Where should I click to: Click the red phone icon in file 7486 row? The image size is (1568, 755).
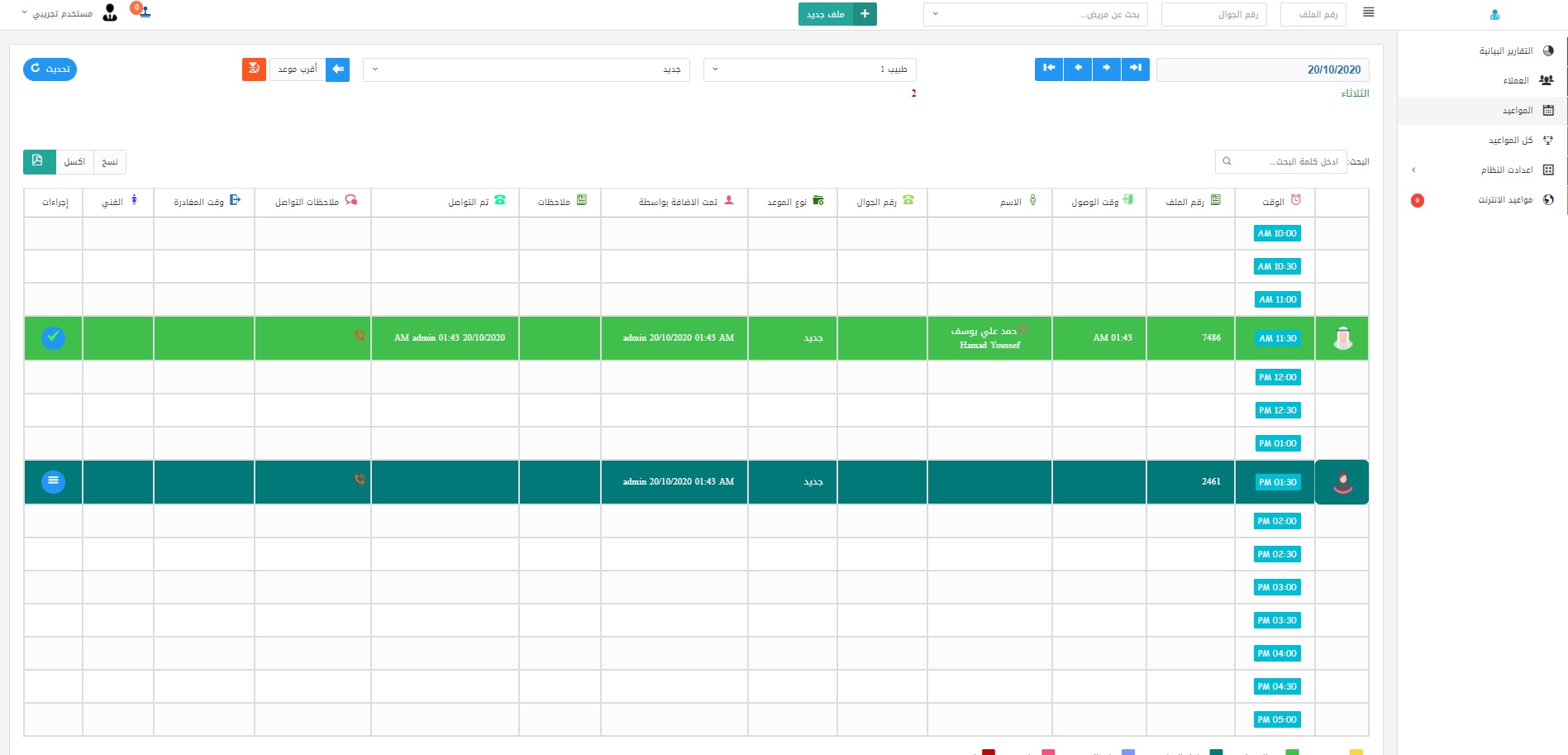tap(360, 336)
